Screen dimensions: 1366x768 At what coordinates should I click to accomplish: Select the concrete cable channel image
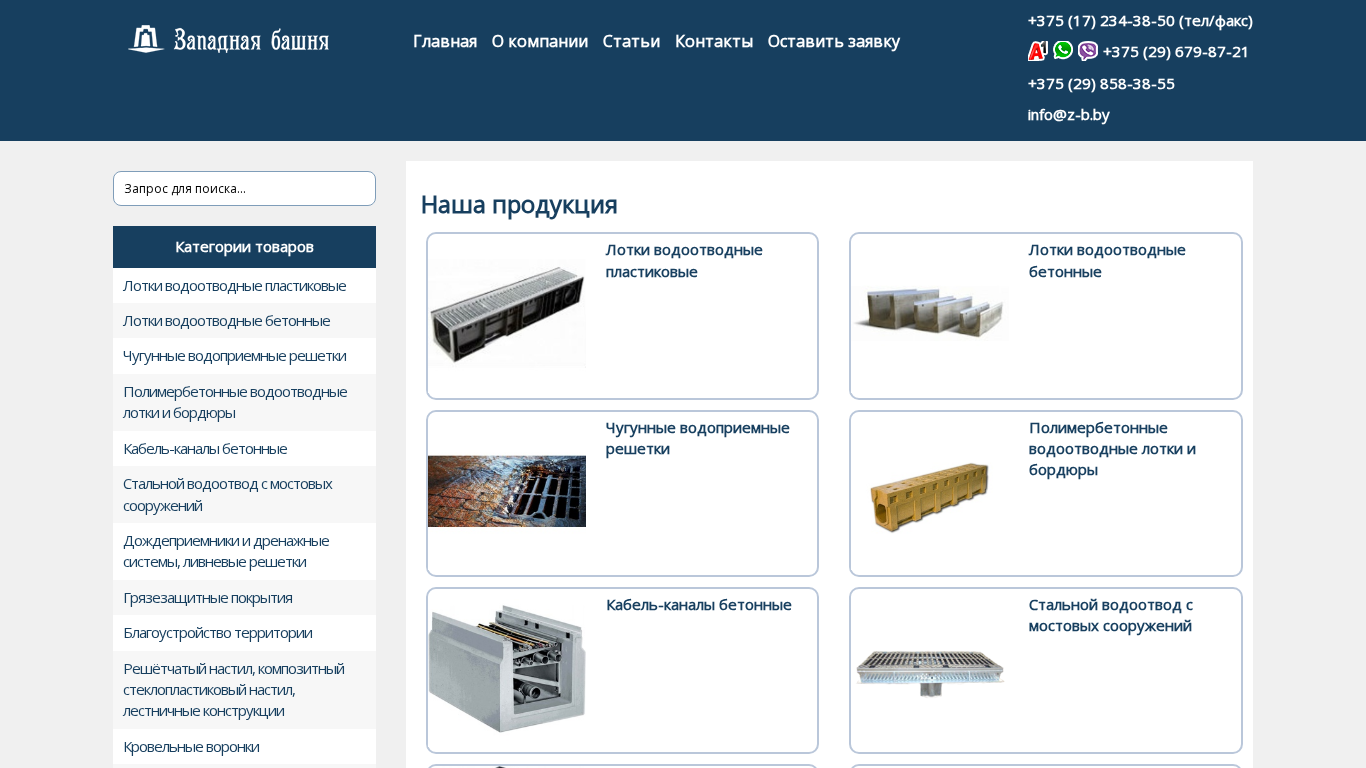point(507,669)
